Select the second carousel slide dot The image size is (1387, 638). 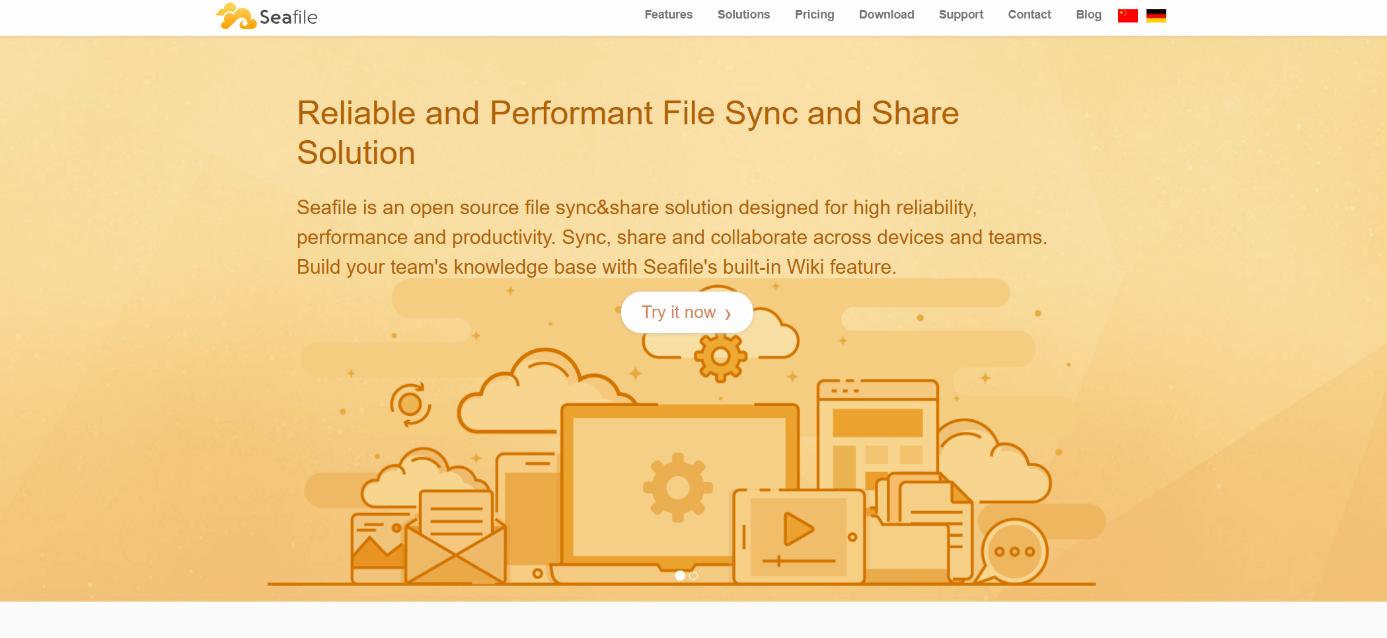[x=694, y=575]
